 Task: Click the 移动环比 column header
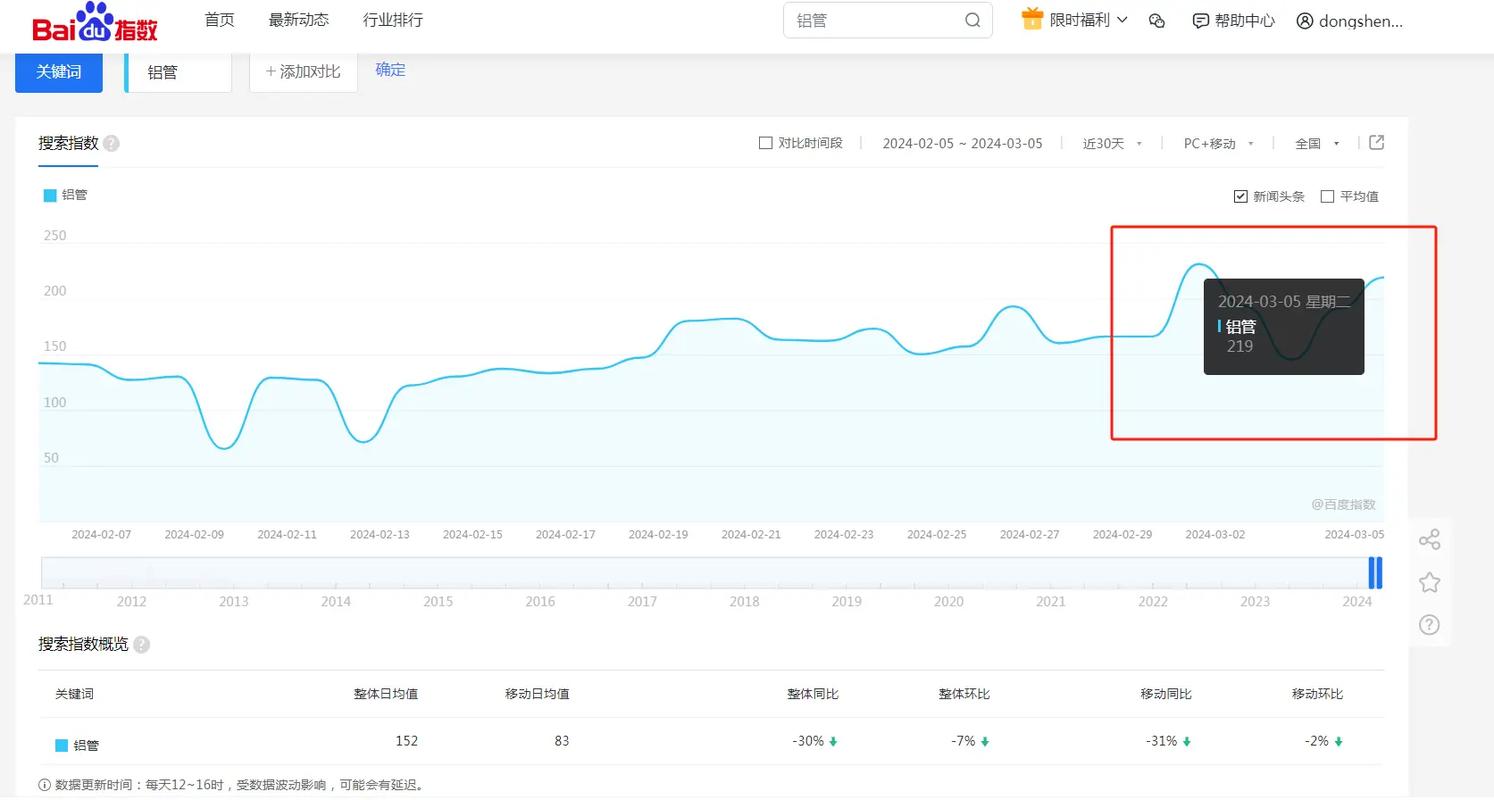click(1317, 694)
